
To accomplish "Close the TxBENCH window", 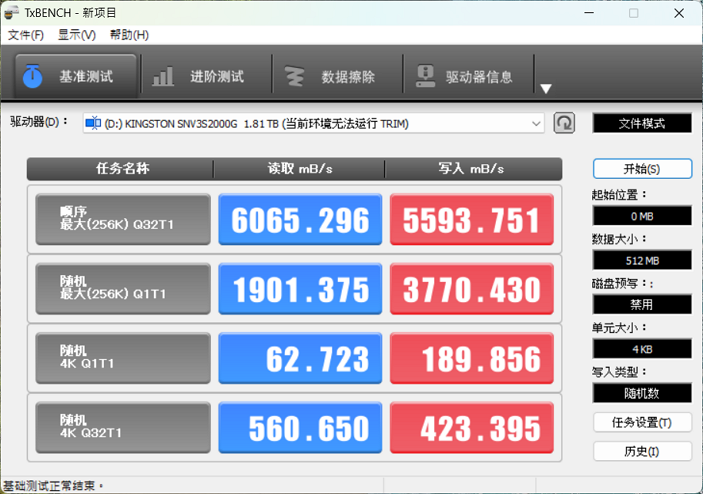I will (679, 13).
